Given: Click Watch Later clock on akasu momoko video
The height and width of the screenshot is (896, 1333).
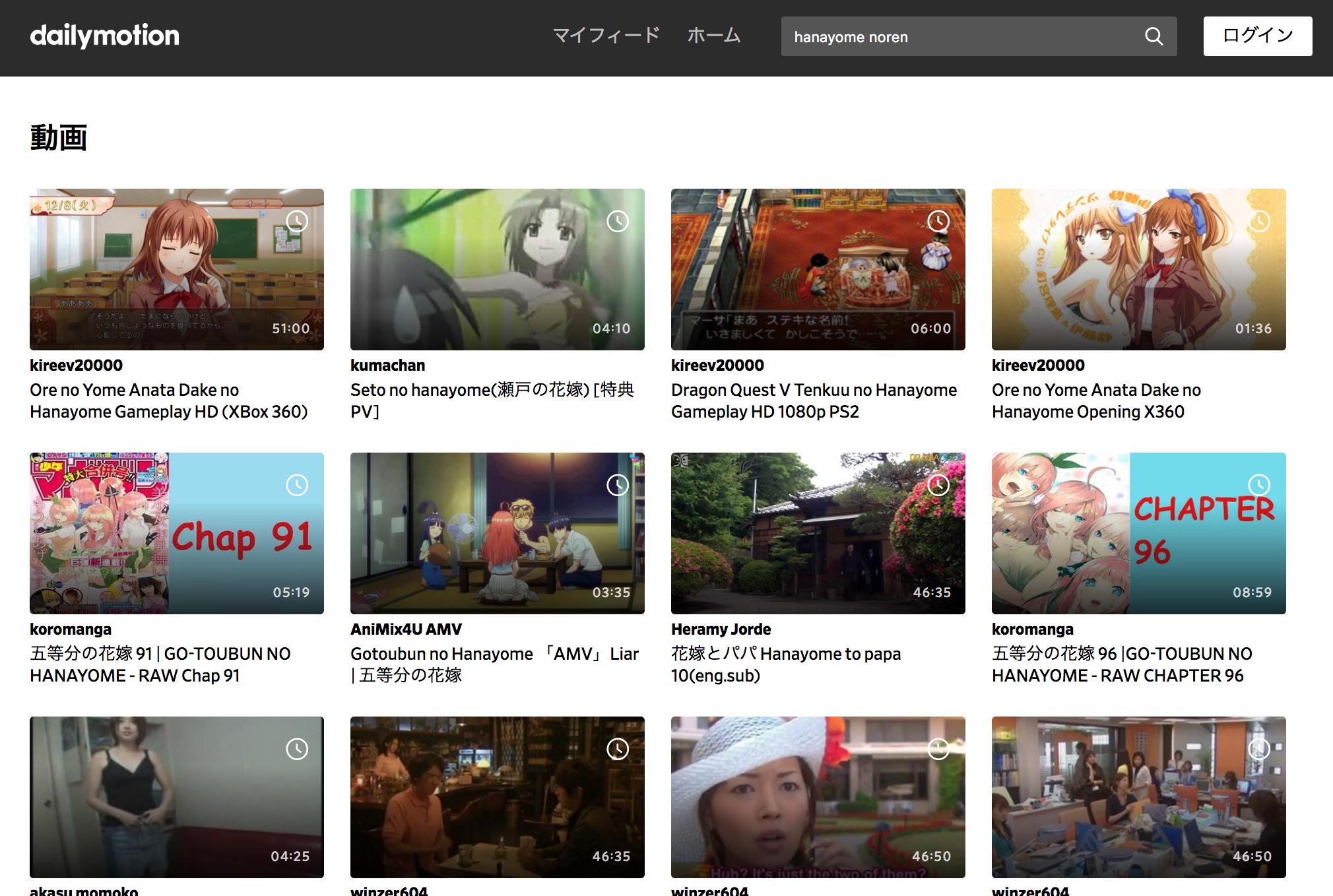Looking at the screenshot, I should 297,749.
